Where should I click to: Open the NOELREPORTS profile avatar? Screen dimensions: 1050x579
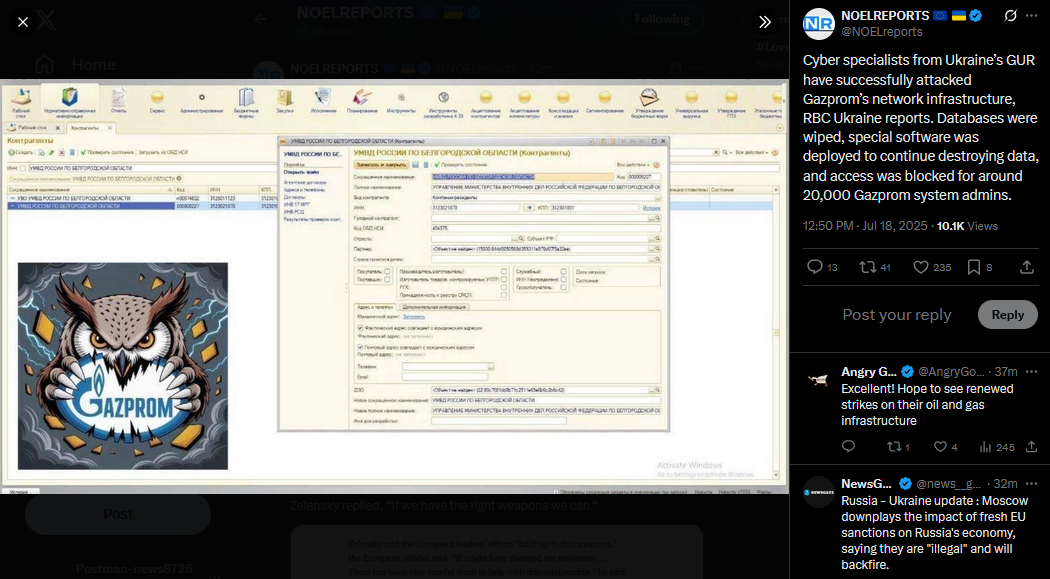click(818, 23)
